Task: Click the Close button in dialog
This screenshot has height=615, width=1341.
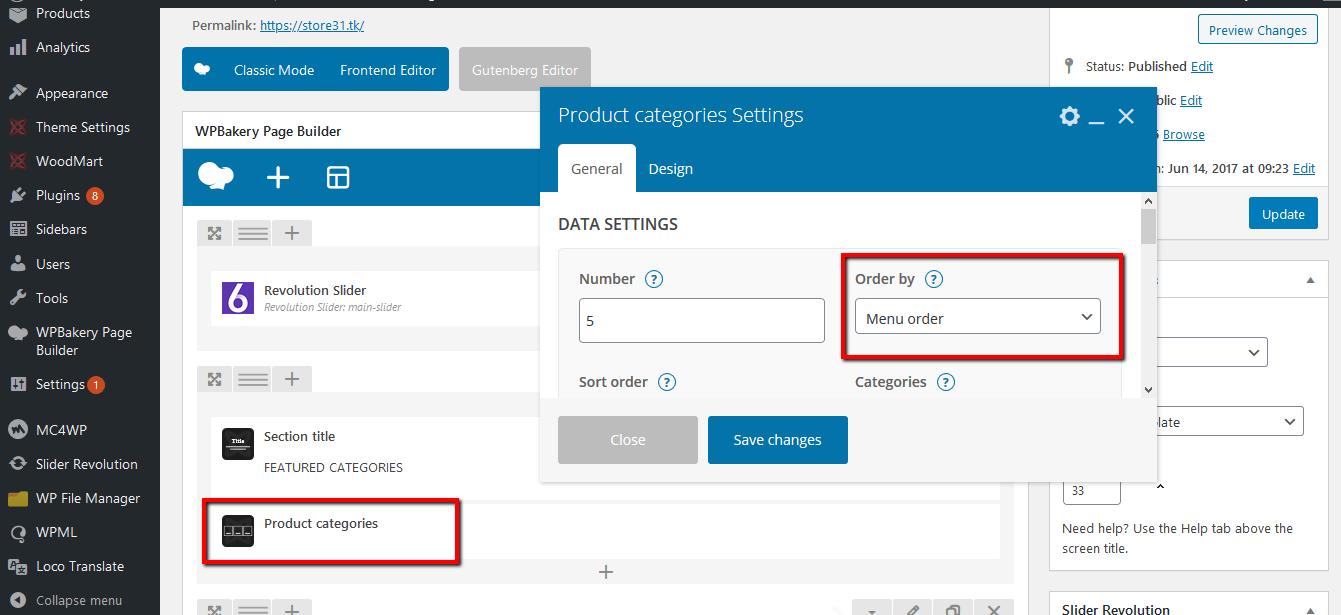Action: pos(628,440)
